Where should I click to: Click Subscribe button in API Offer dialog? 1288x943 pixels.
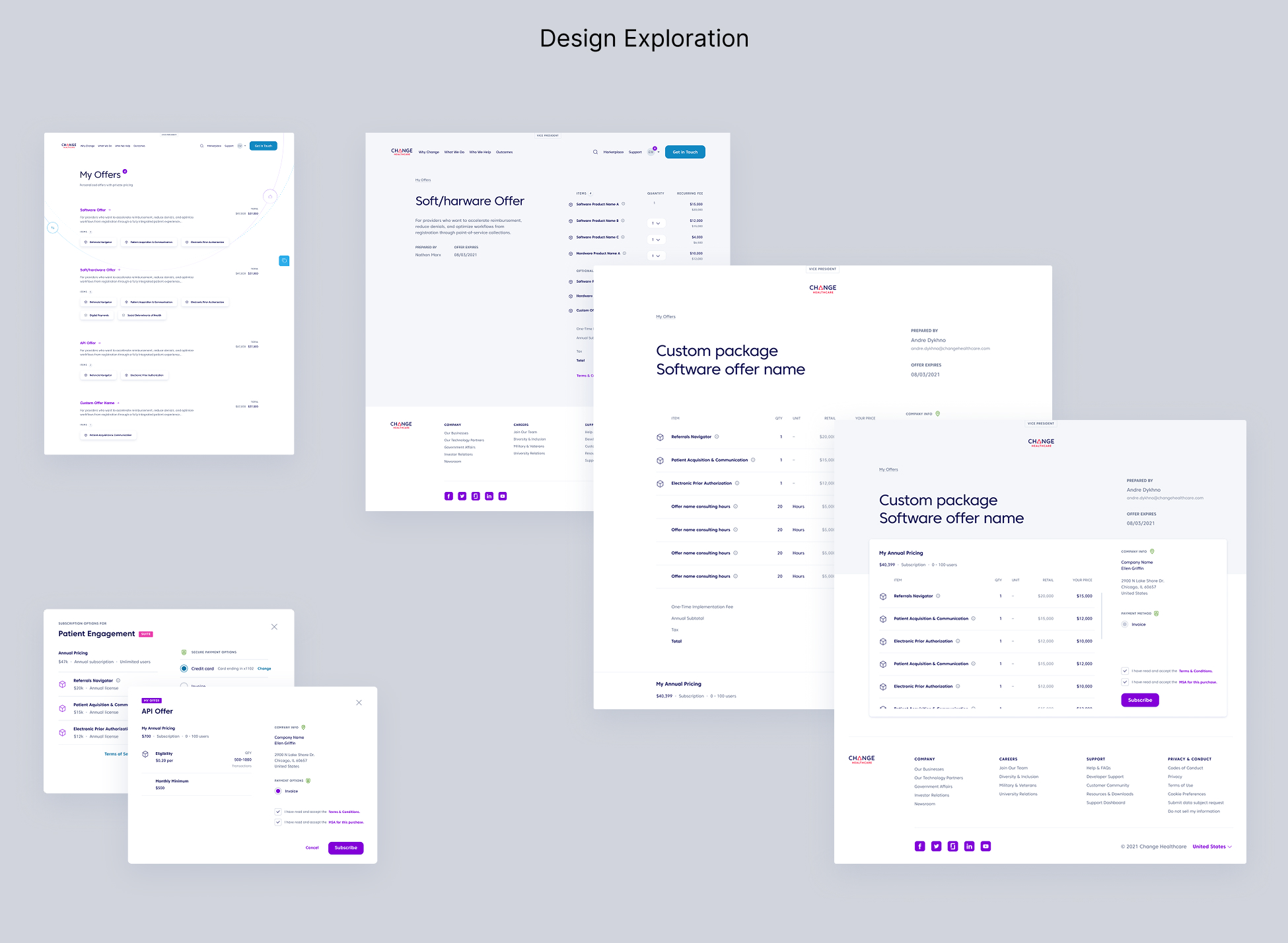(x=345, y=848)
